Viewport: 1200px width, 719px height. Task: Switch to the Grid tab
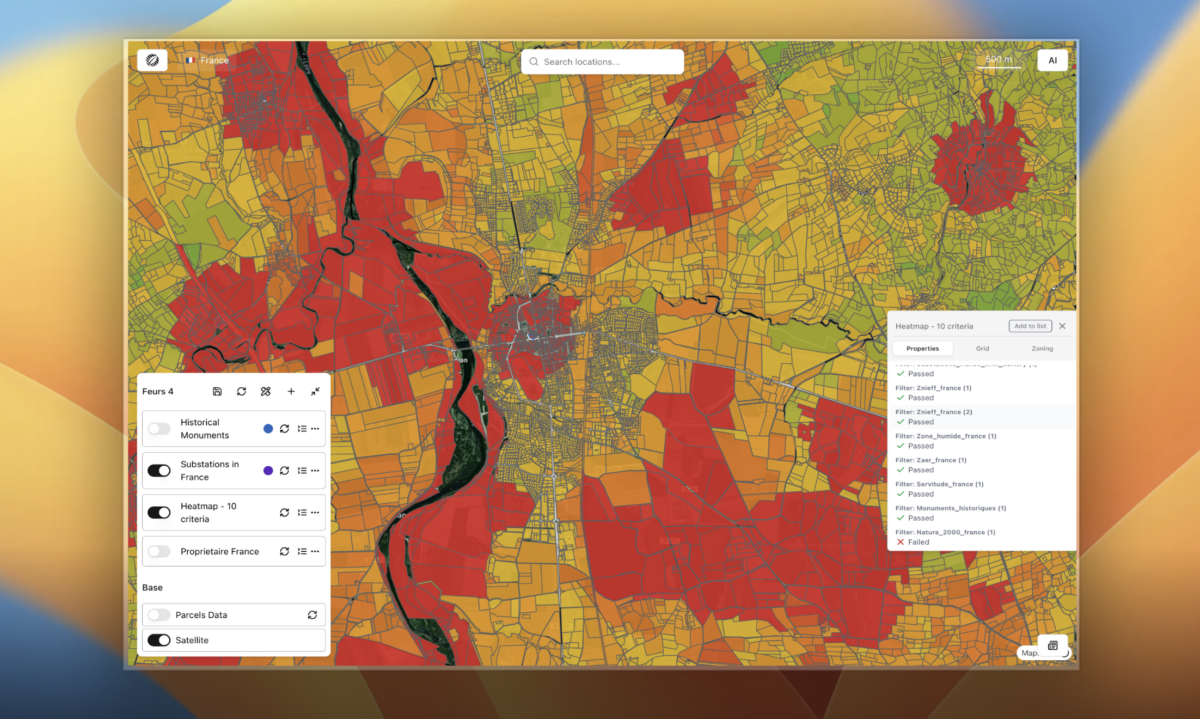pyautogui.click(x=982, y=348)
